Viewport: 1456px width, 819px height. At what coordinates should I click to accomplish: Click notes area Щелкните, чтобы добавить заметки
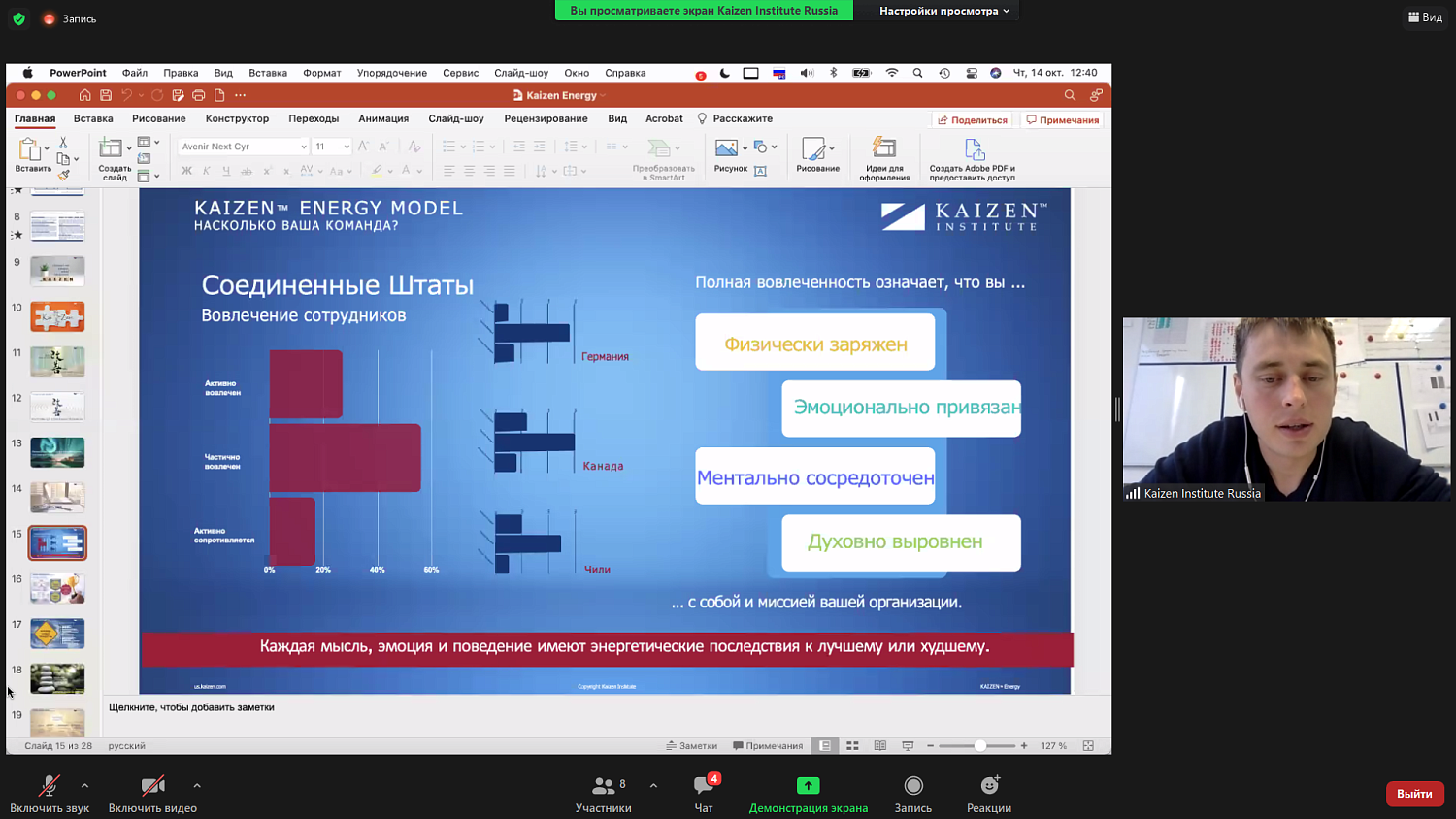pyautogui.click(x=191, y=707)
